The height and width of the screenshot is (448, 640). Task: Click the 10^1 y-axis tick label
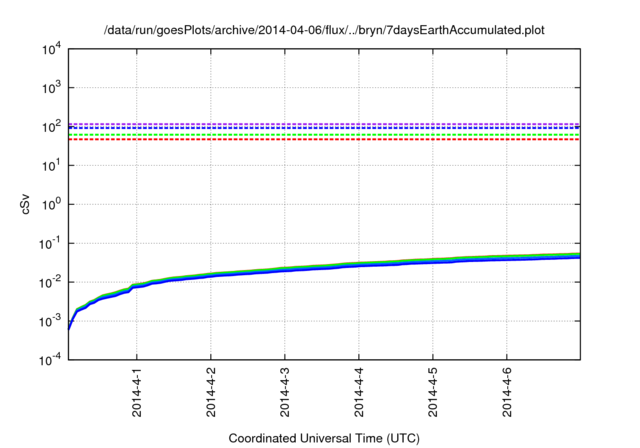[51, 166]
